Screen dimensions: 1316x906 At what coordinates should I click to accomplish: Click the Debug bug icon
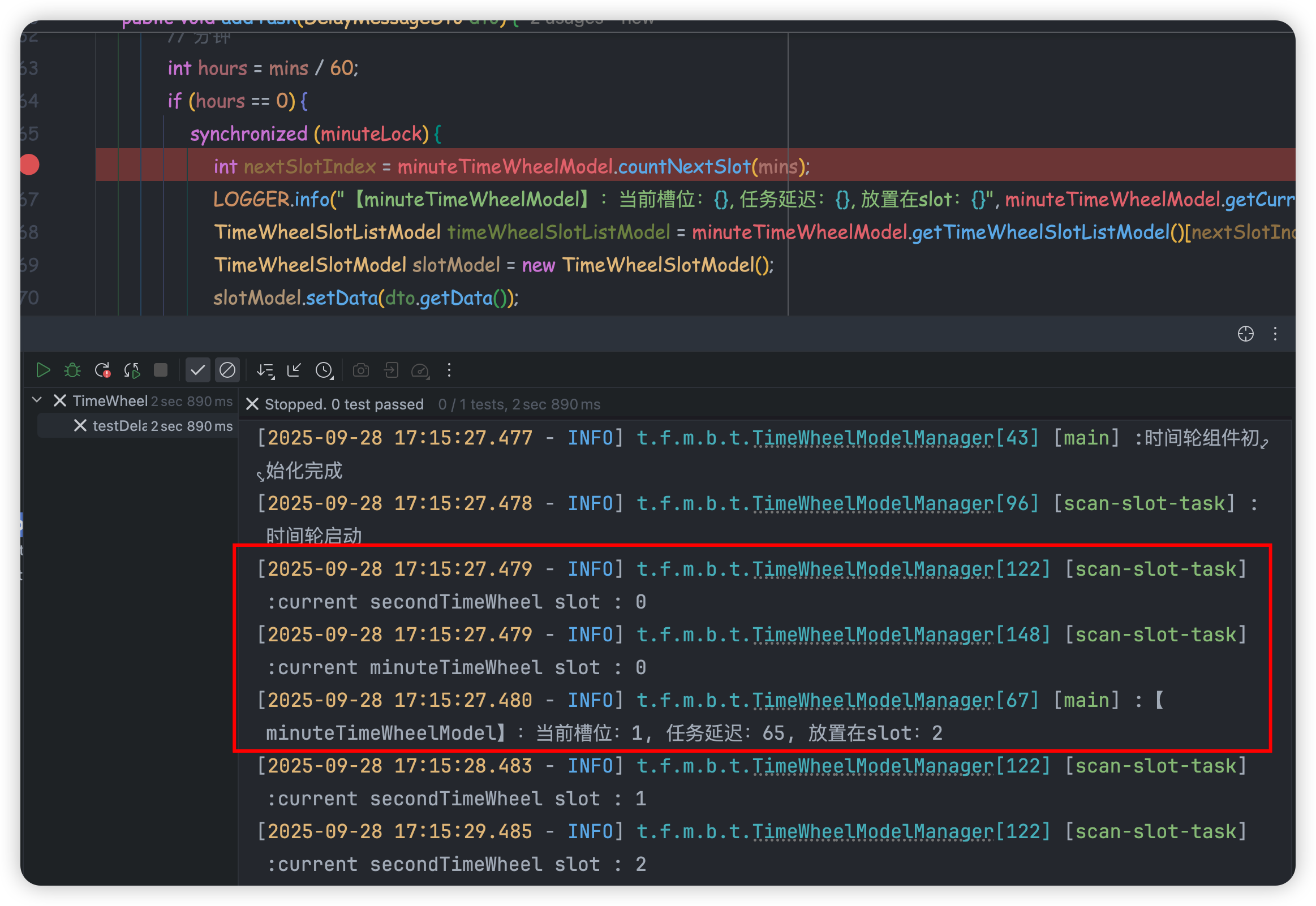click(x=72, y=370)
